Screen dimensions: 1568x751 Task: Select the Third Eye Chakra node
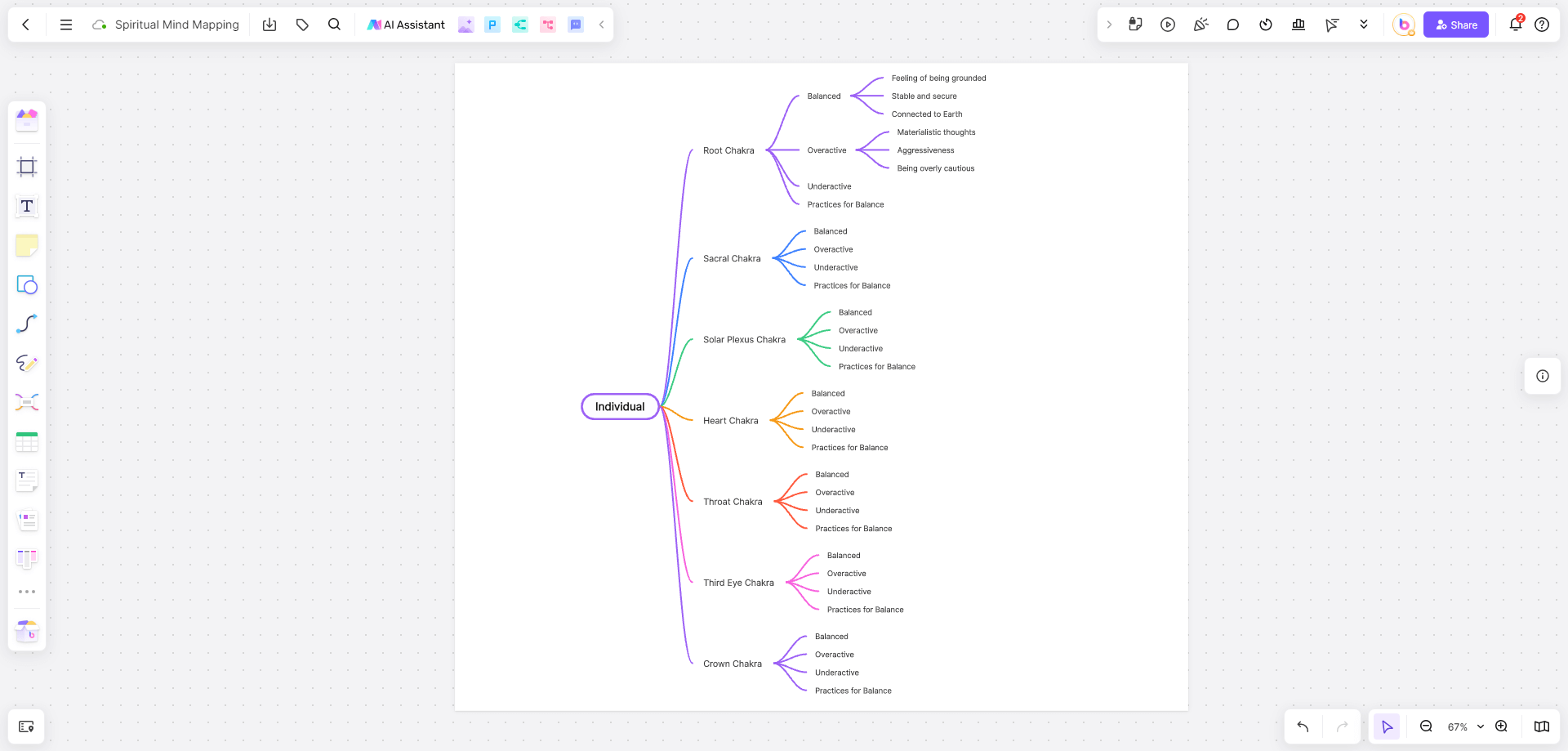tap(738, 583)
